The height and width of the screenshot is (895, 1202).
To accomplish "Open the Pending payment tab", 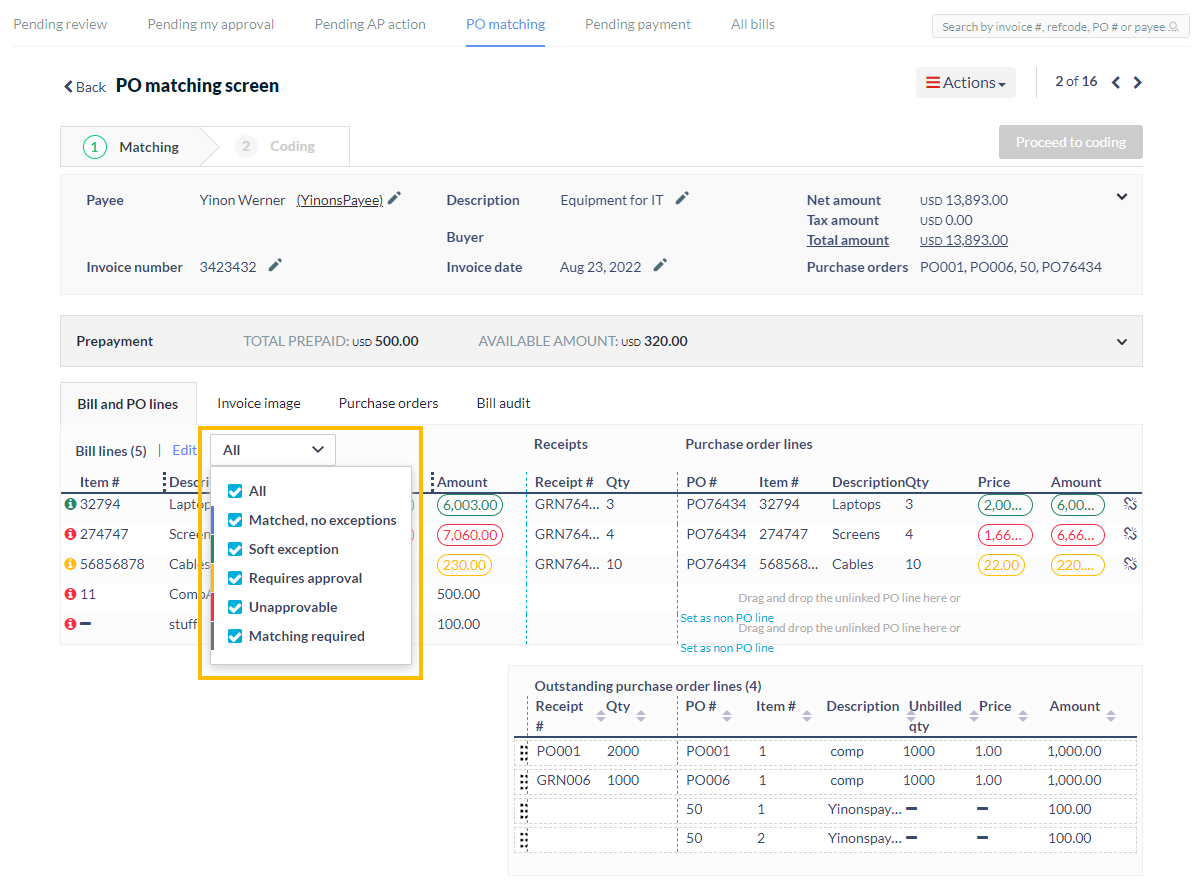I will point(638,24).
